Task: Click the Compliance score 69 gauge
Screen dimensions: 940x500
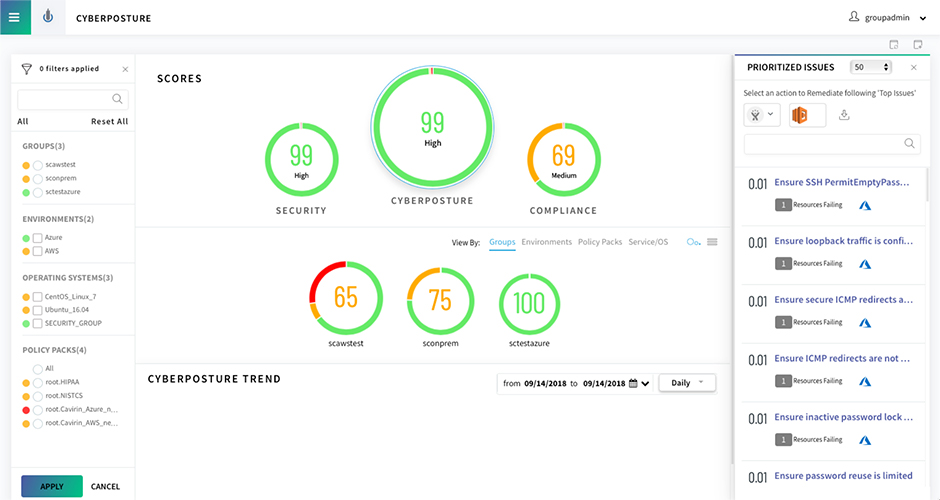Action: [x=564, y=159]
